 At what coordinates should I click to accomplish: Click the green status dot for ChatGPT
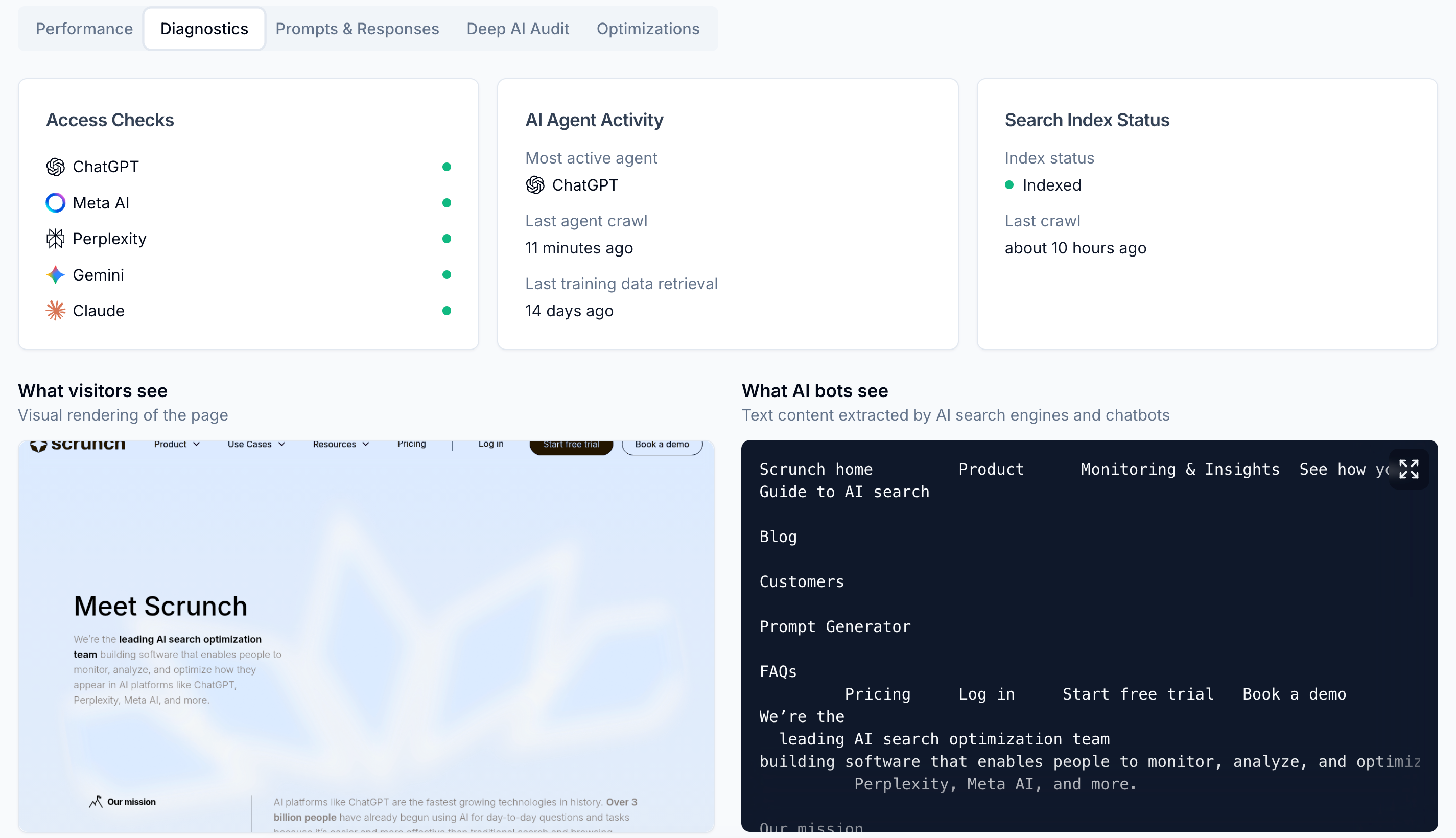447,167
